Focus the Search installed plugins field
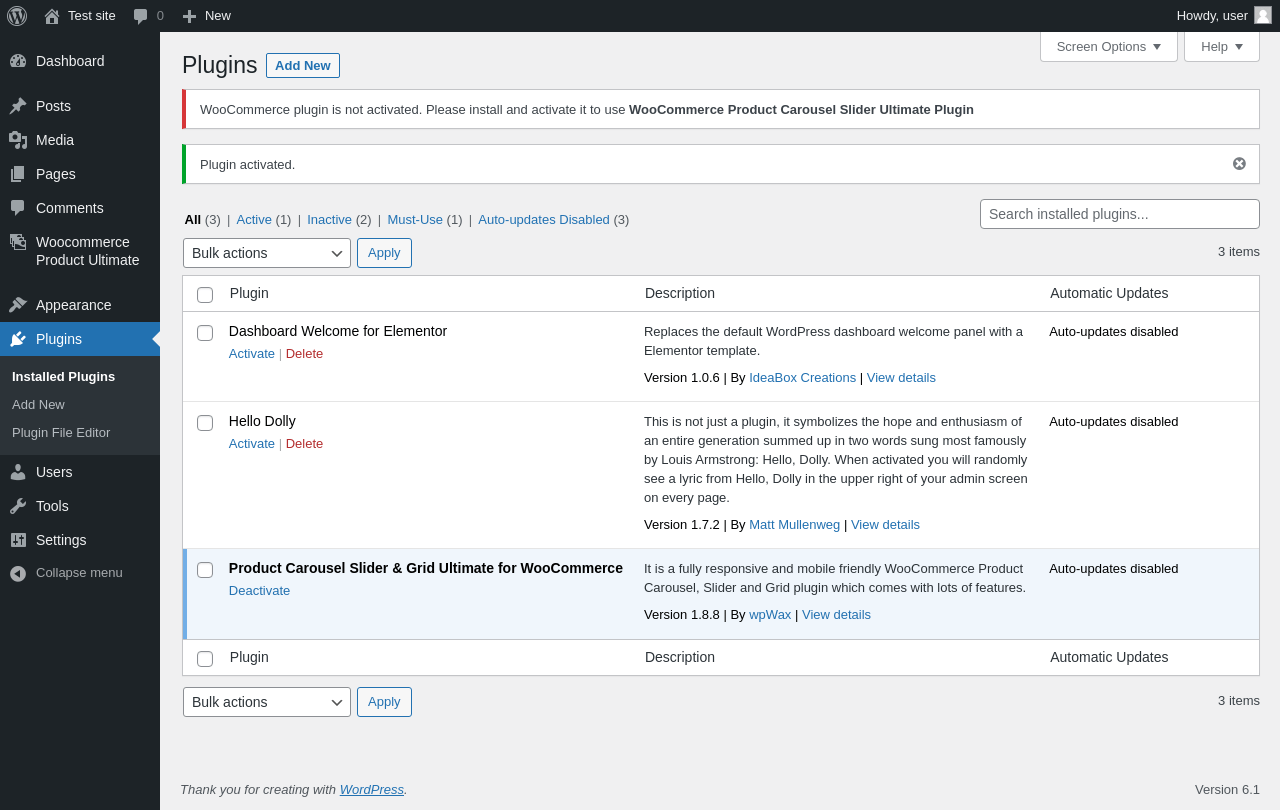Image resolution: width=1280 pixels, height=810 pixels. [x=1119, y=214]
